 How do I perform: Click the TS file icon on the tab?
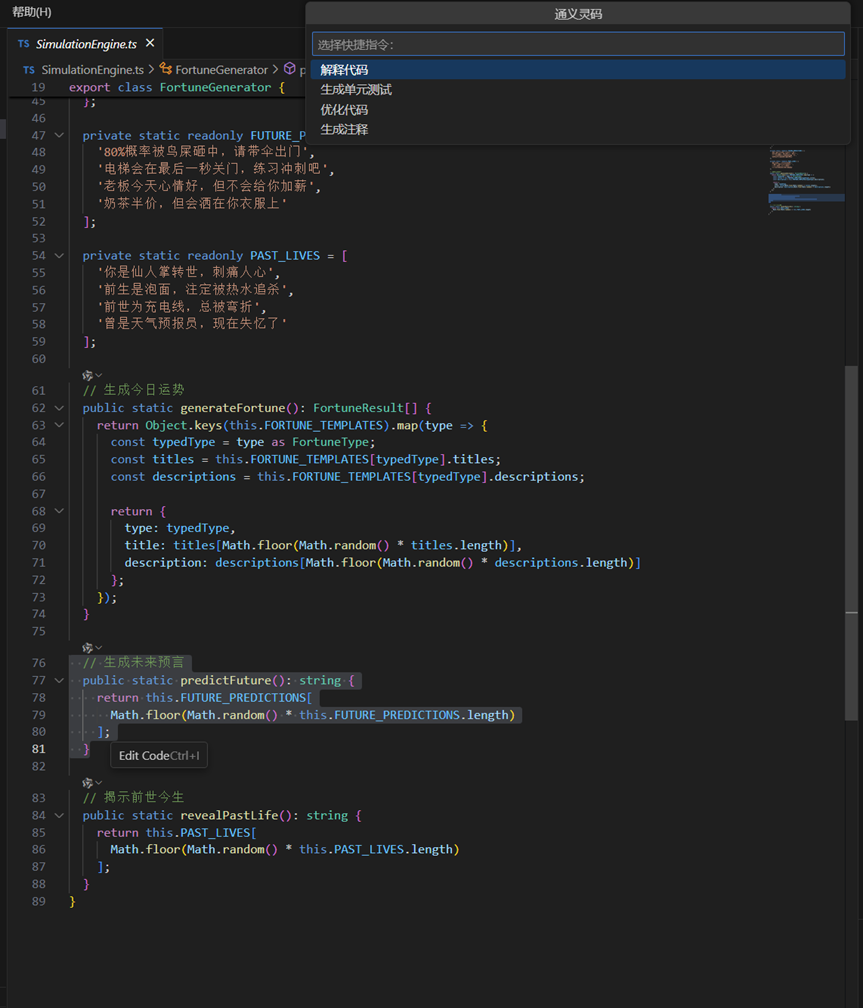tap(24, 44)
